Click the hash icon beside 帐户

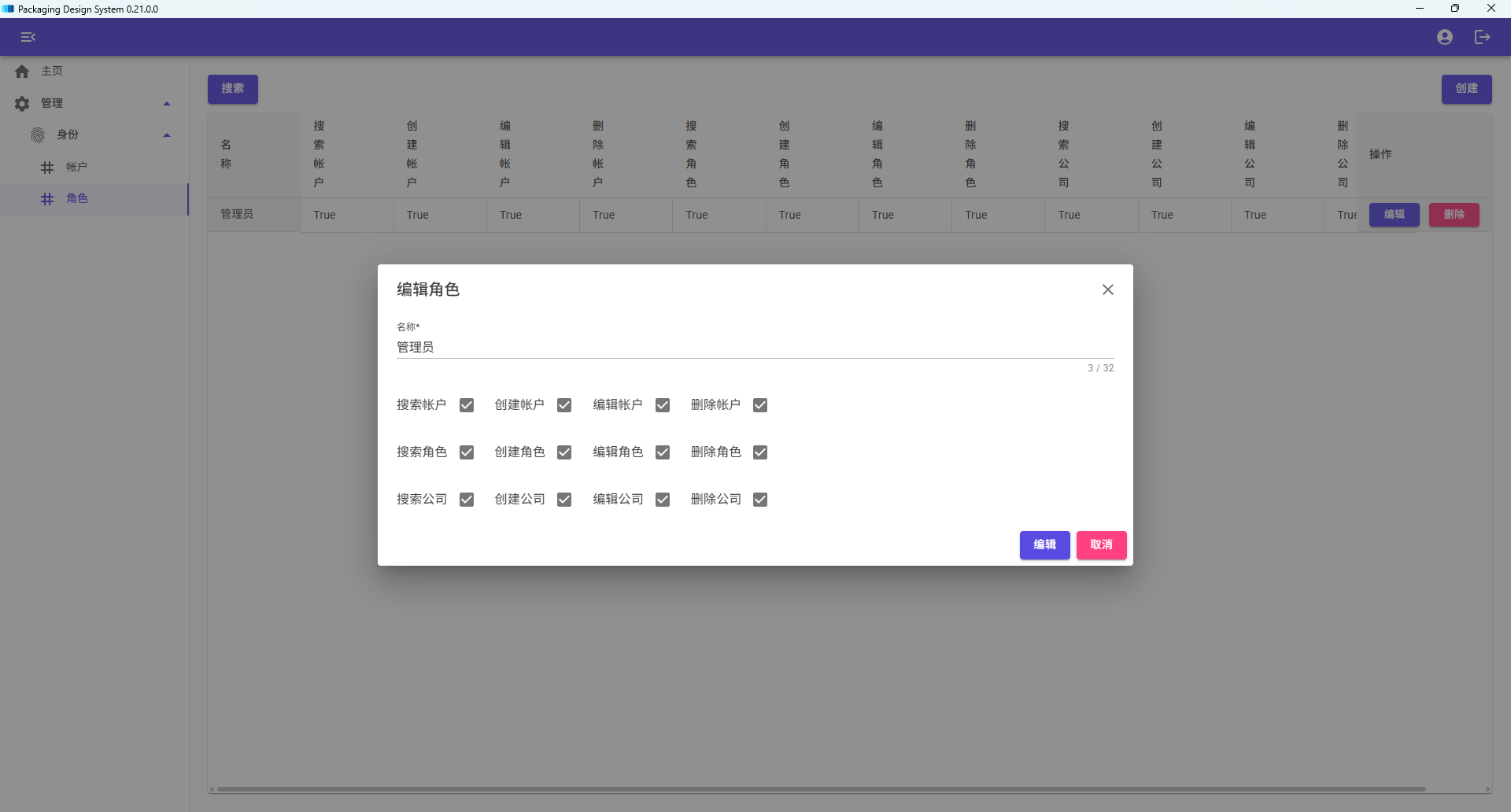click(x=47, y=168)
